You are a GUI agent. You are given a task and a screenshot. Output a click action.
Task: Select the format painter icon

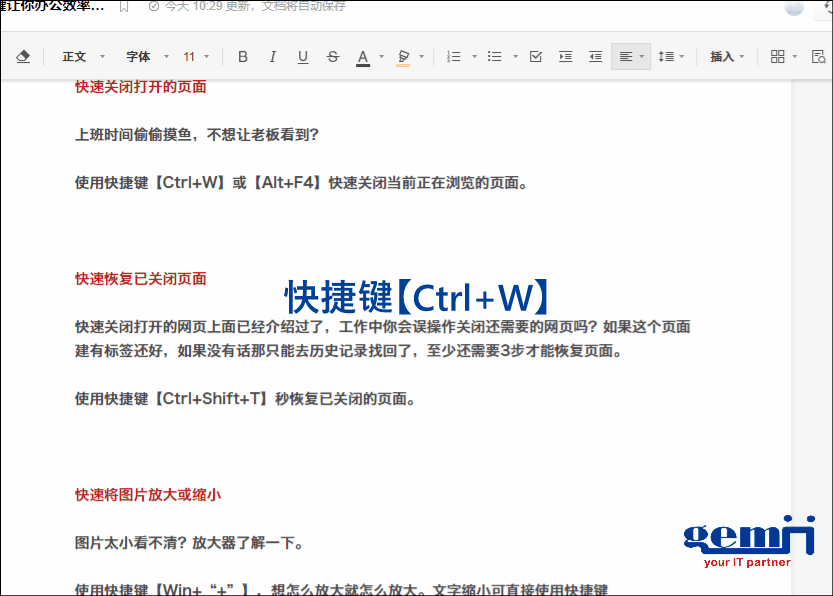click(24, 57)
